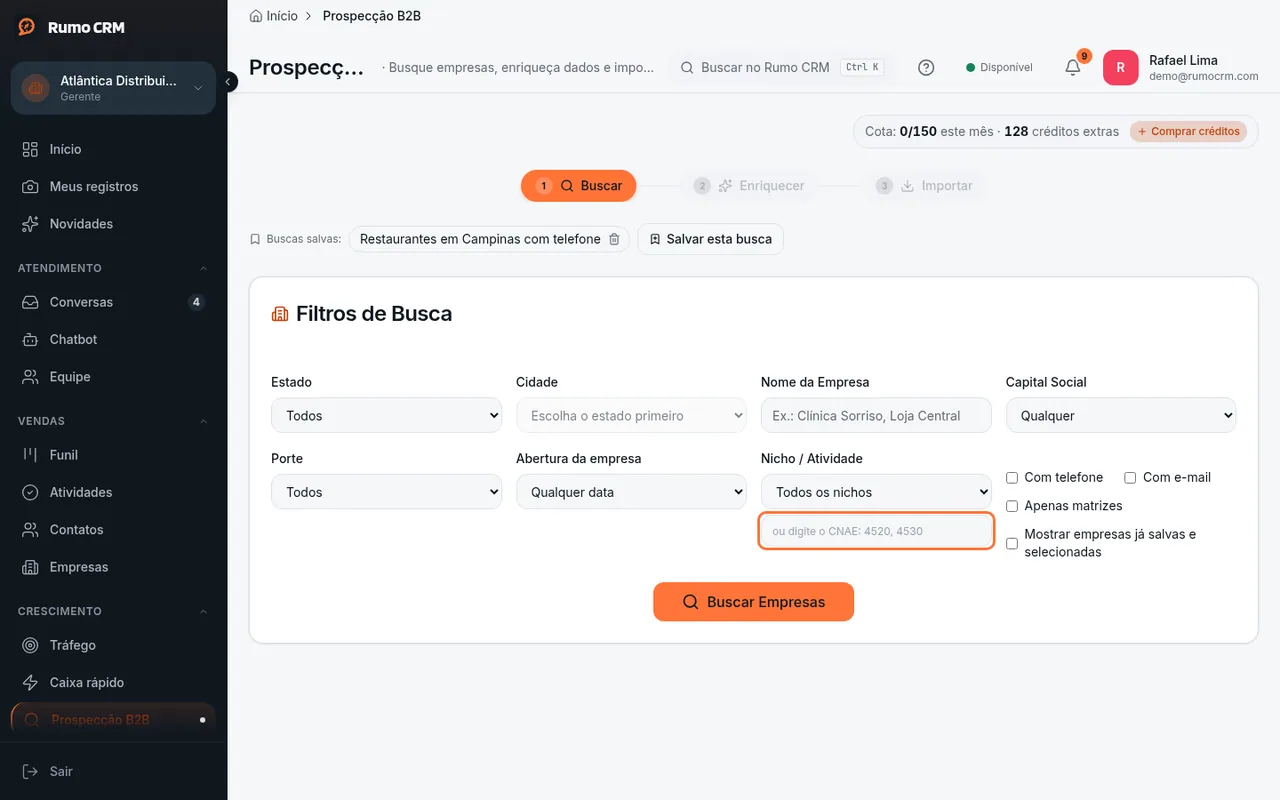This screenshot has width=1280, height=800.
Task: Open the Capital Social dropdown
Action: coord(1121,415)
